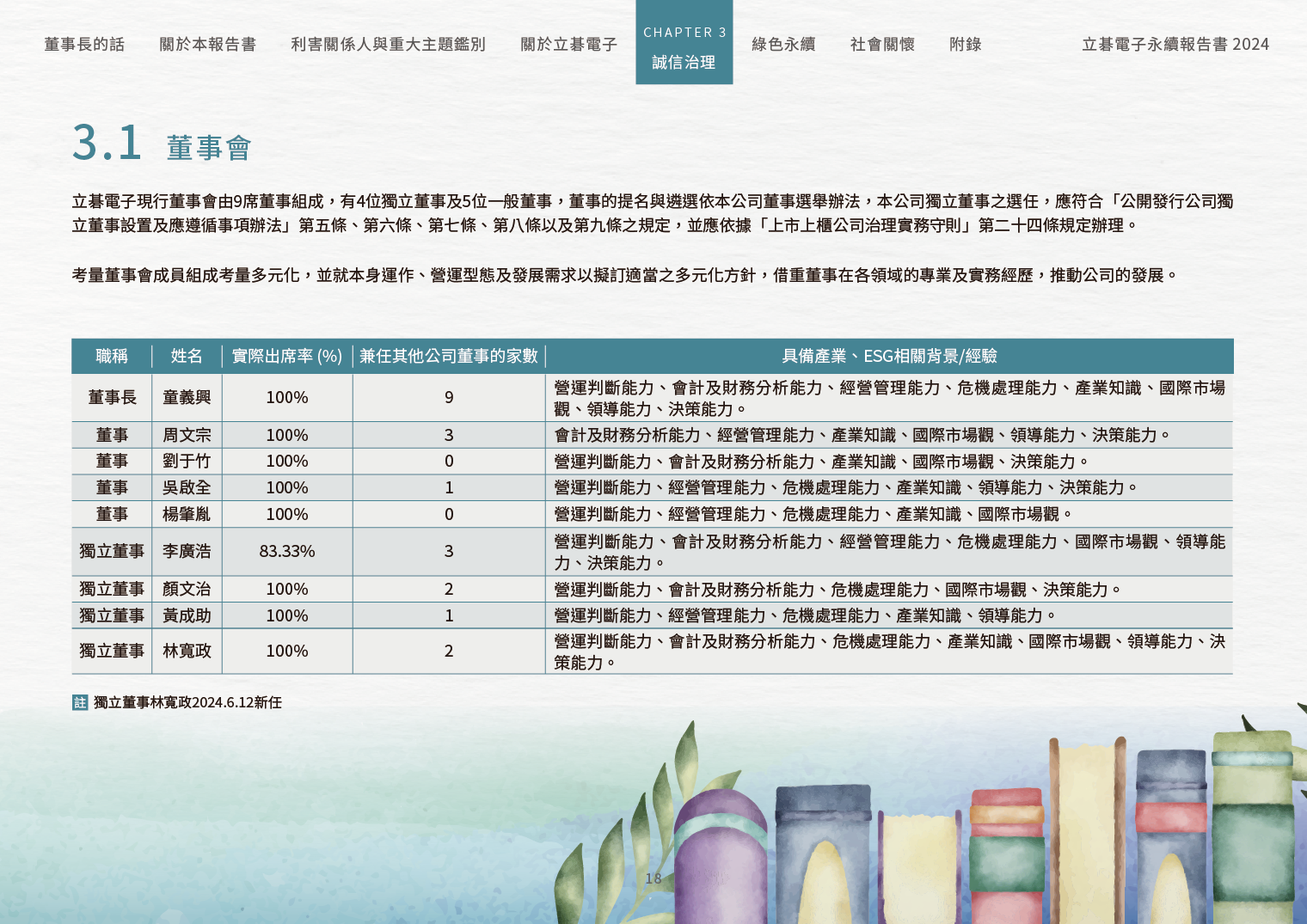Select the name 李廣浩
Screen dimensions: 1307x924
click(x=187, y=551)
